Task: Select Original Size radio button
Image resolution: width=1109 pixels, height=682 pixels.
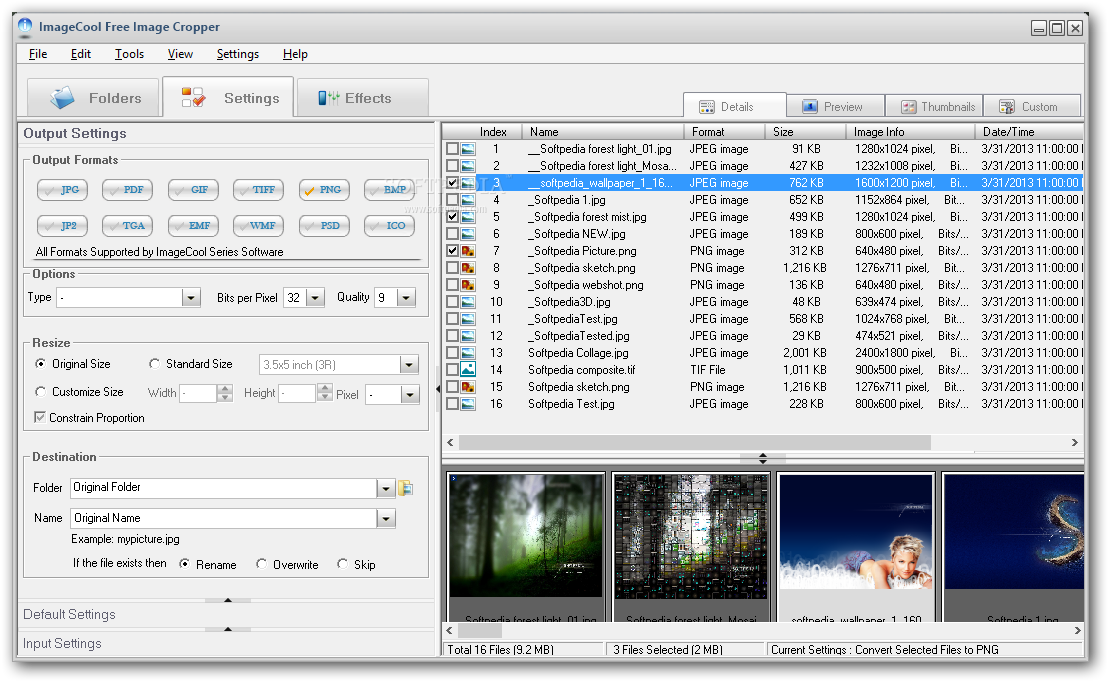Action: 40,364
